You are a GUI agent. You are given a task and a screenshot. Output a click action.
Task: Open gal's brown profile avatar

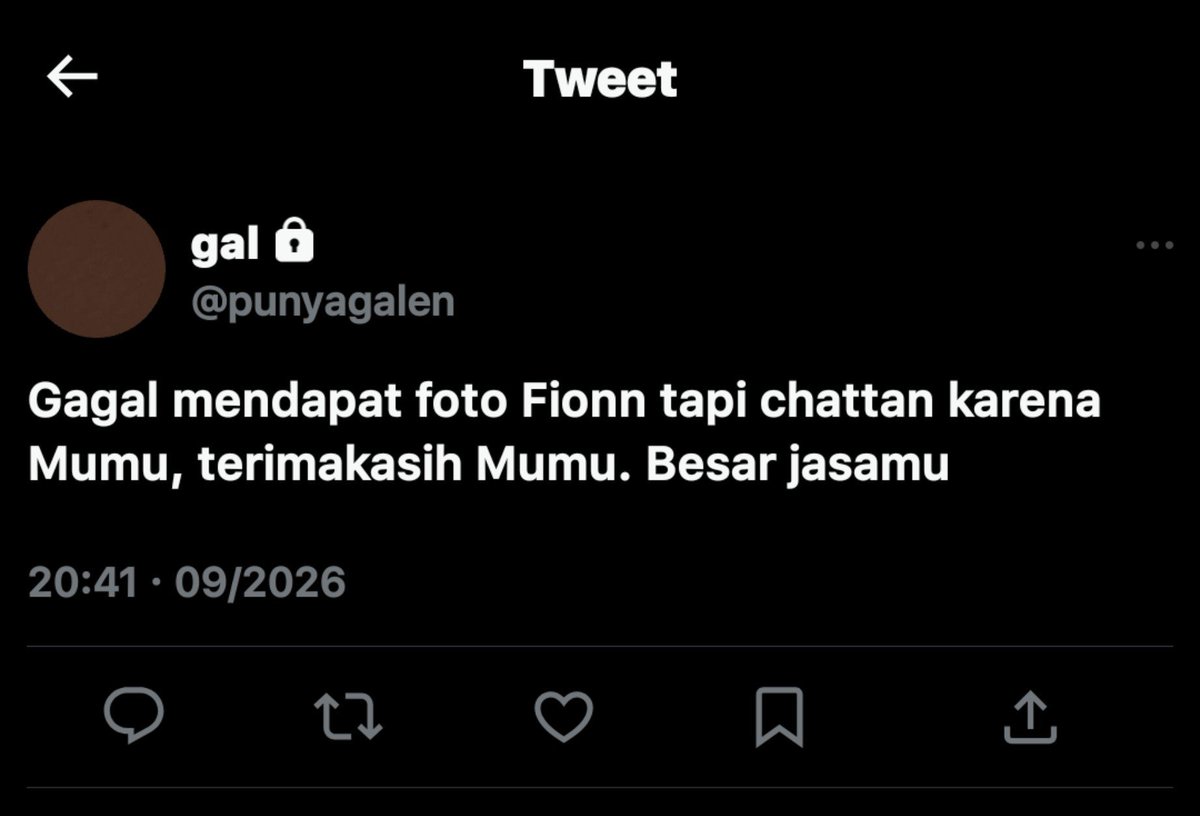(96, 269)
